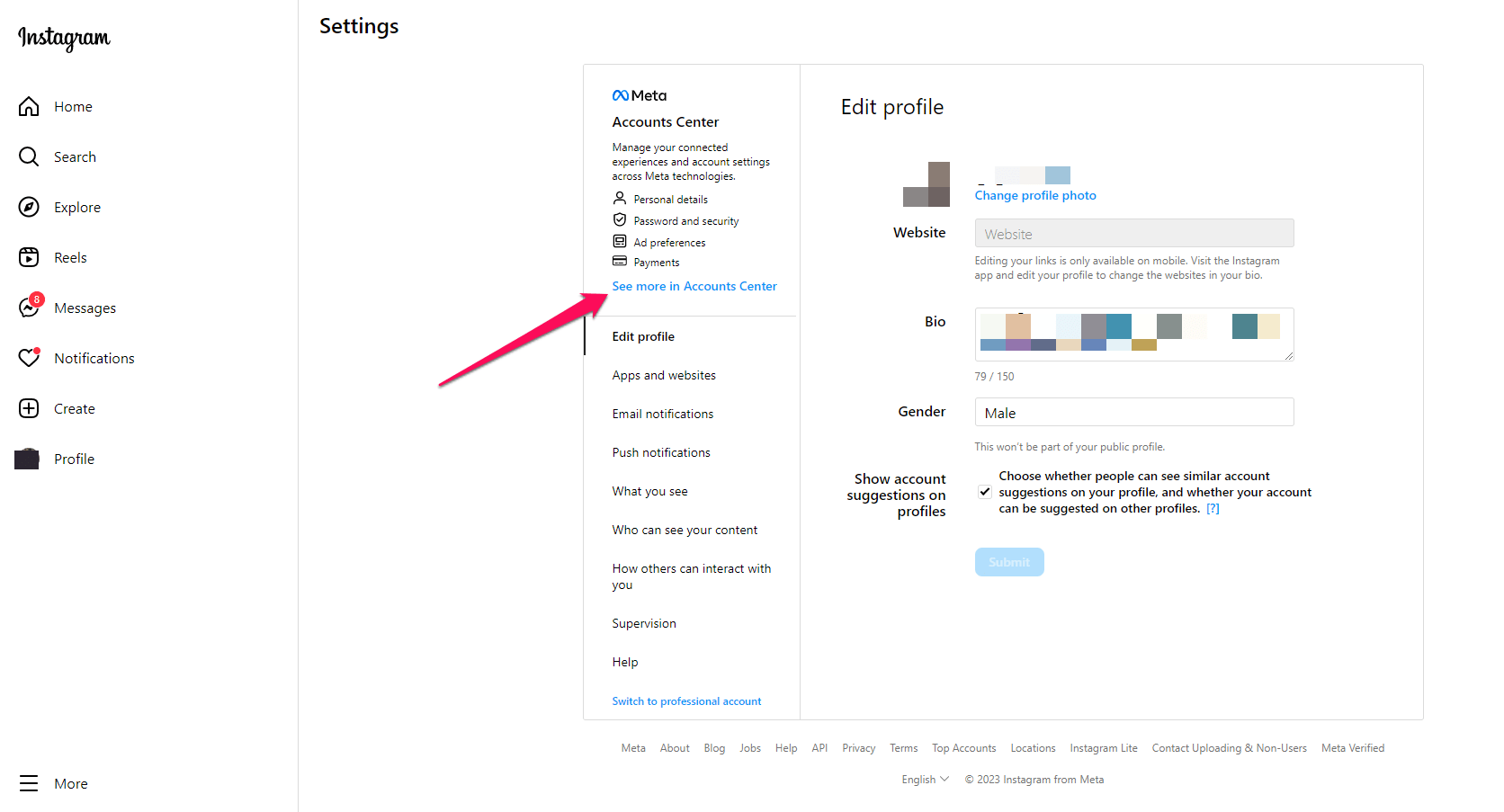This screenshot has height=812, width=1504.
Task: Click inside the Bio text area
Action: [x=1133, y=334]
